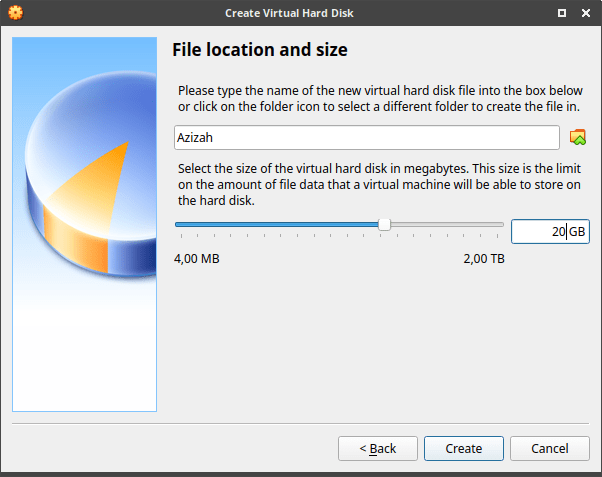Open the folder chooser icon beside the file name
Image resolution: width=602 pixels, height=477 pixels.
(x=577, y=137)
